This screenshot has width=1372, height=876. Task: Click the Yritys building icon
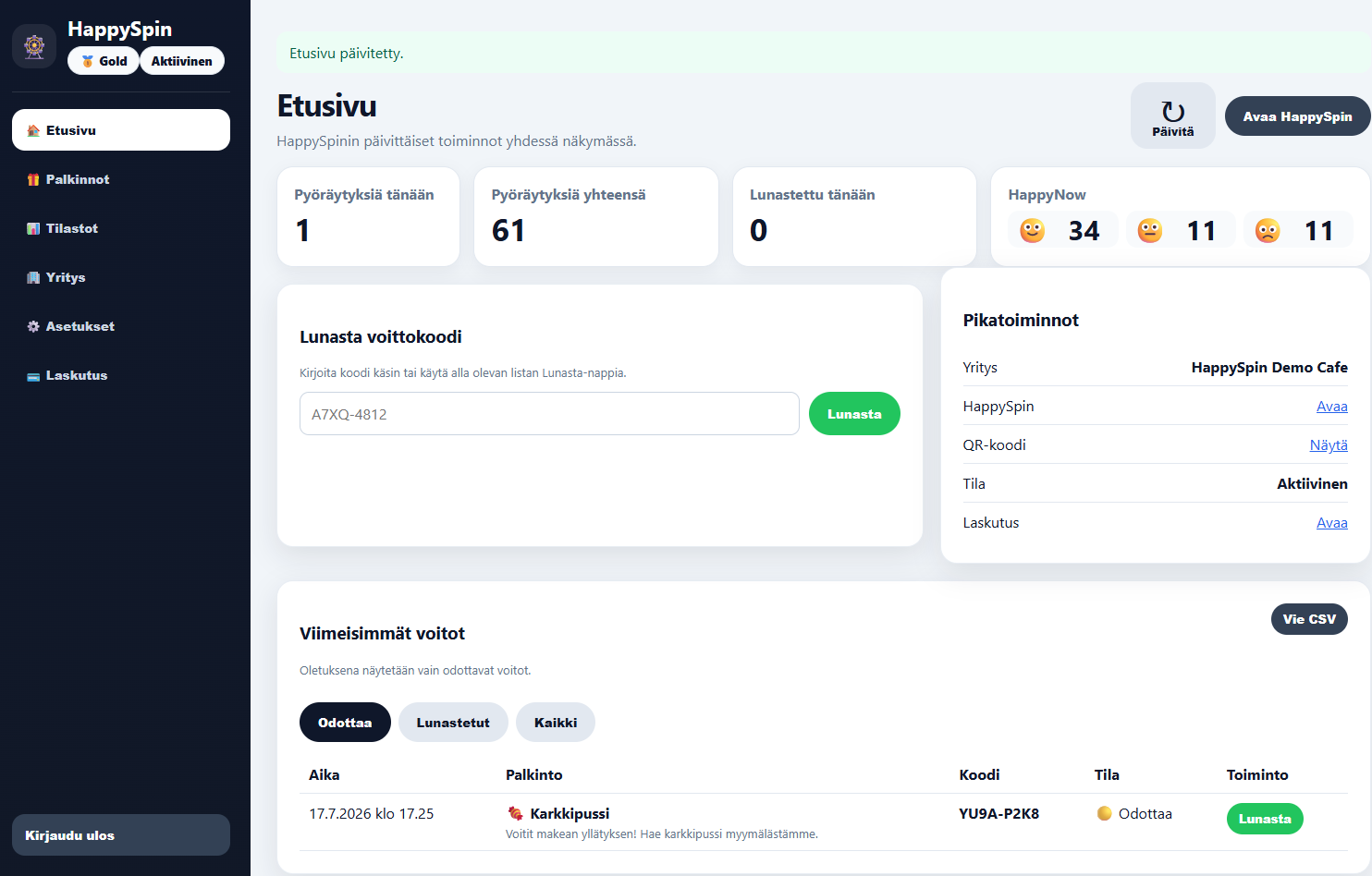point(33,277)
